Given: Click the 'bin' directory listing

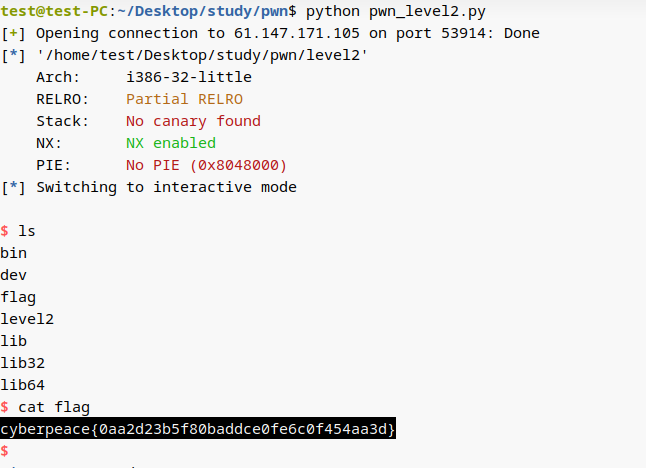Looking at the screenshot, I should point(14,253).
